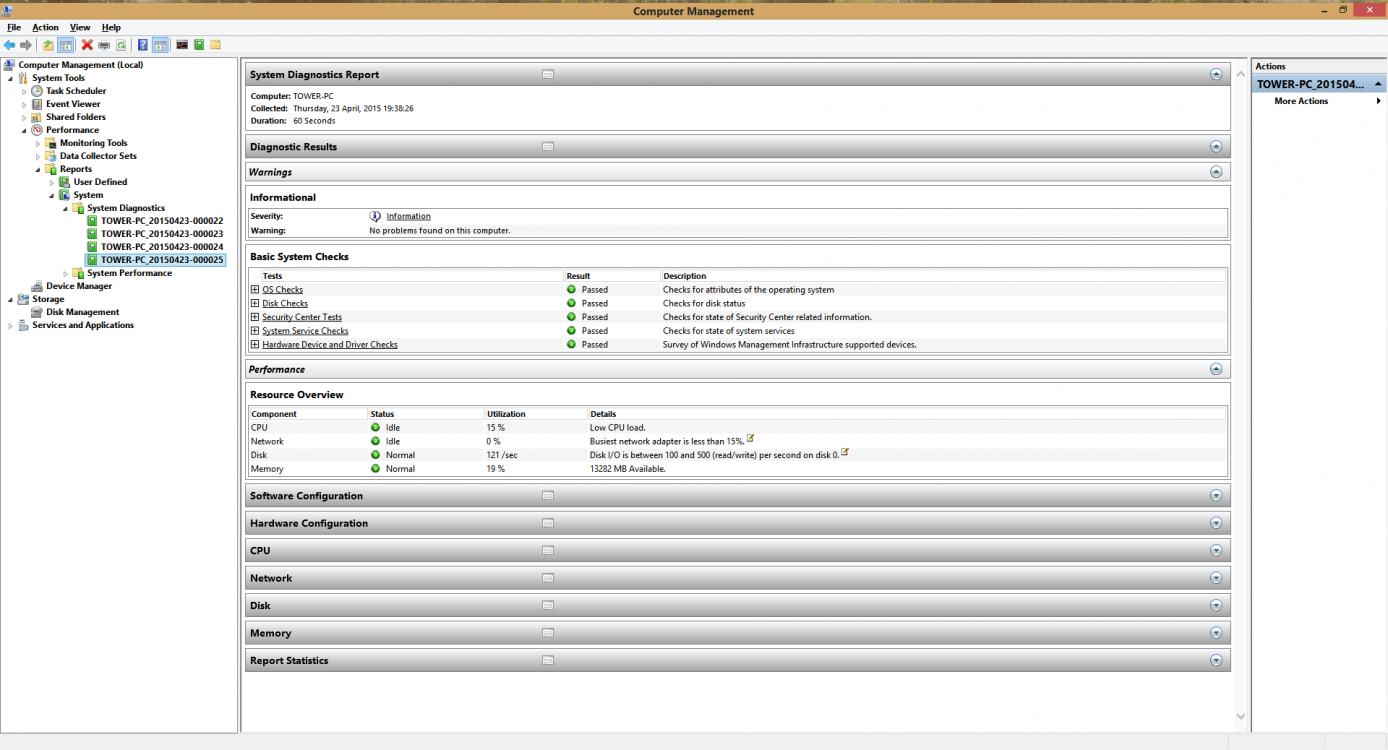Collapse the System Diagnostics tree arrow
The image size is (1388, 750).
[66, 208]
